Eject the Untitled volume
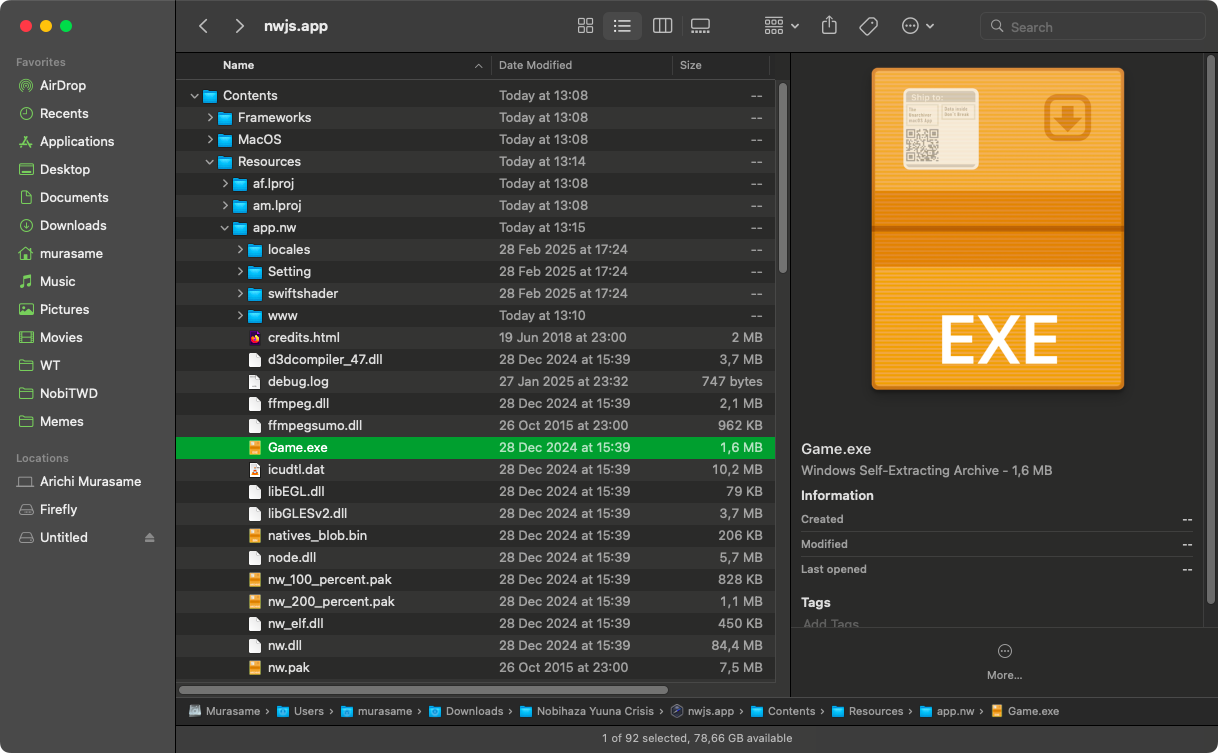The width and height of the screenshot is (1218, 753). (150, 538)
